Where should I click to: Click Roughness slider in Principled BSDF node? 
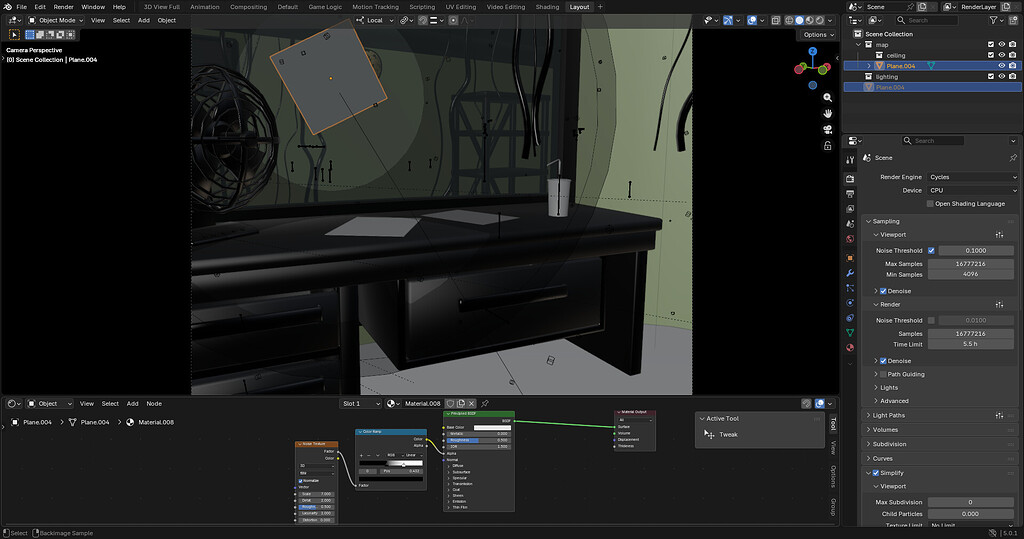coord(478,440)
